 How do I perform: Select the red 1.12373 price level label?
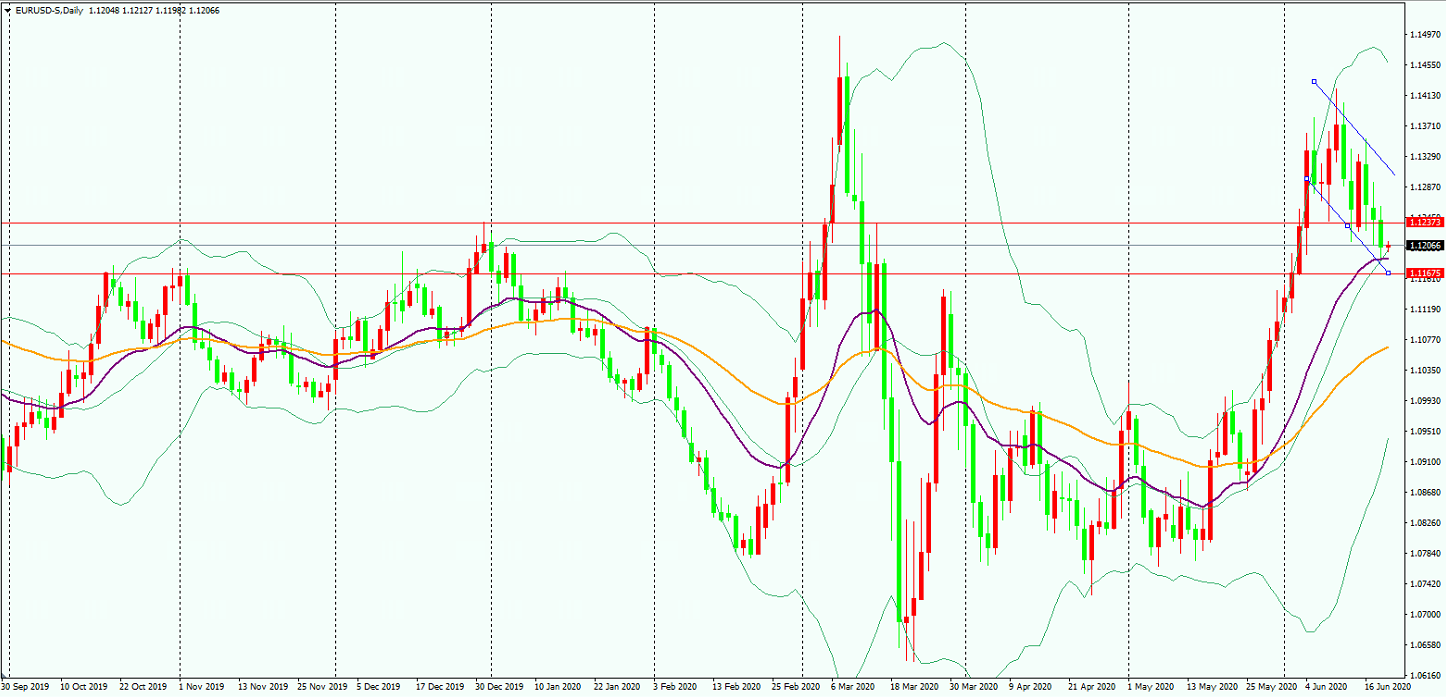click(x=1424, y=222)
